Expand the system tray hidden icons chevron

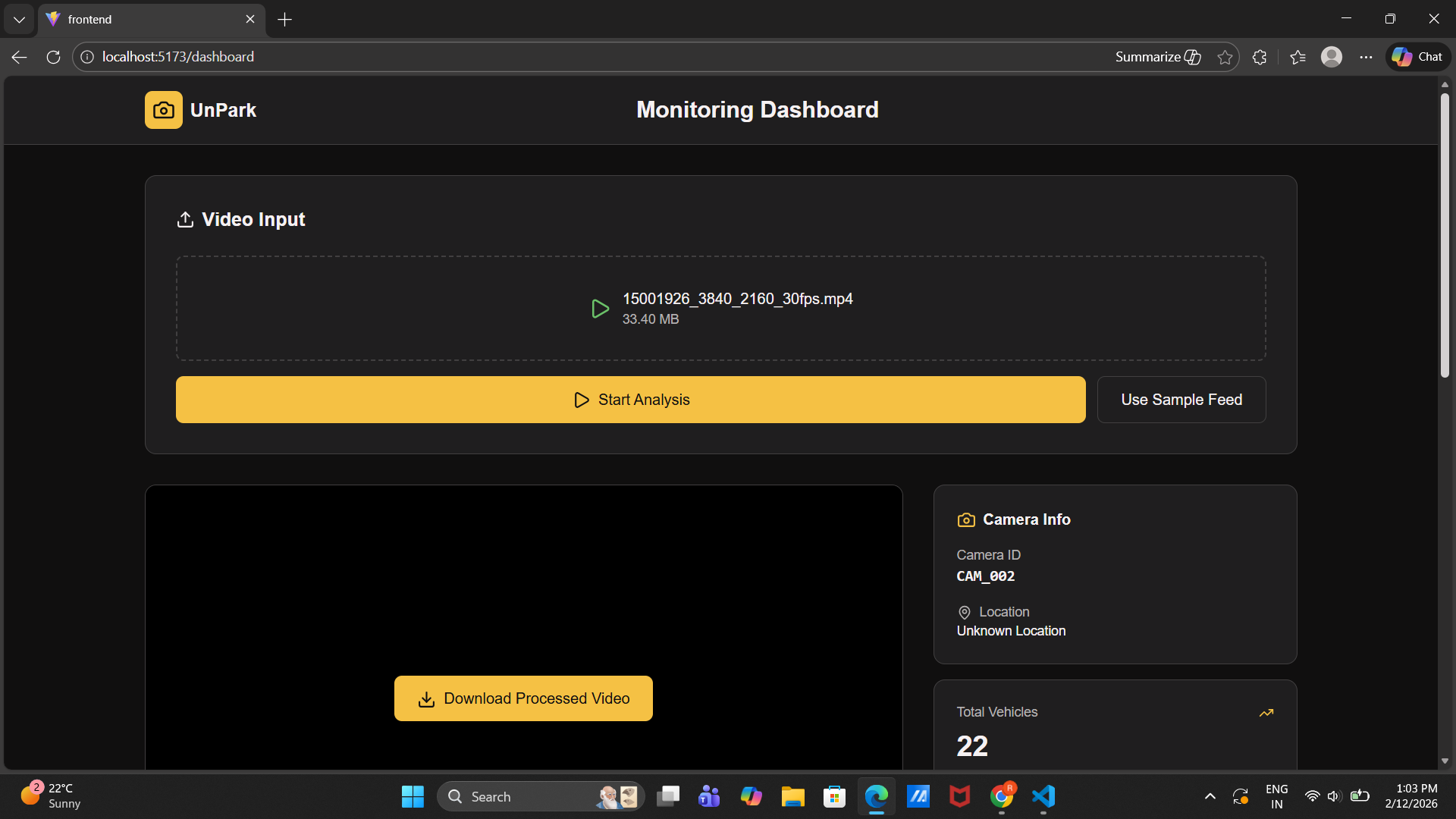pos(1210,796)
